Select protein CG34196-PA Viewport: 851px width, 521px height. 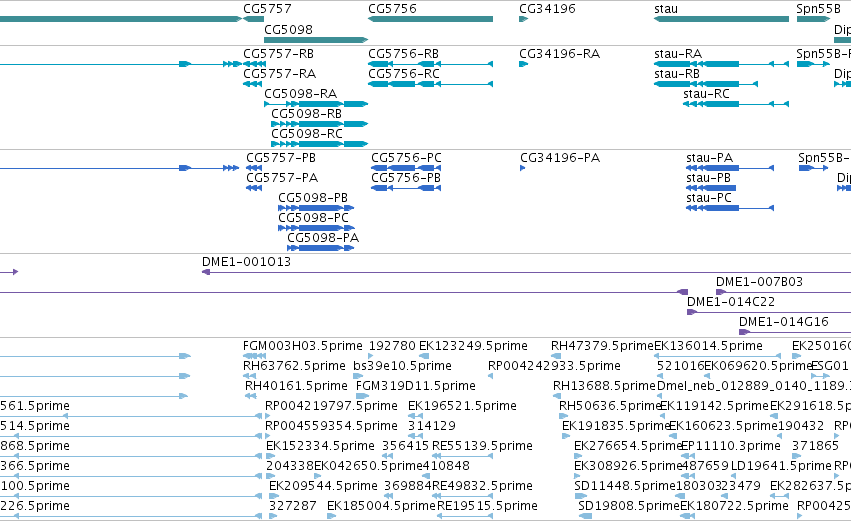coord(560,158)
